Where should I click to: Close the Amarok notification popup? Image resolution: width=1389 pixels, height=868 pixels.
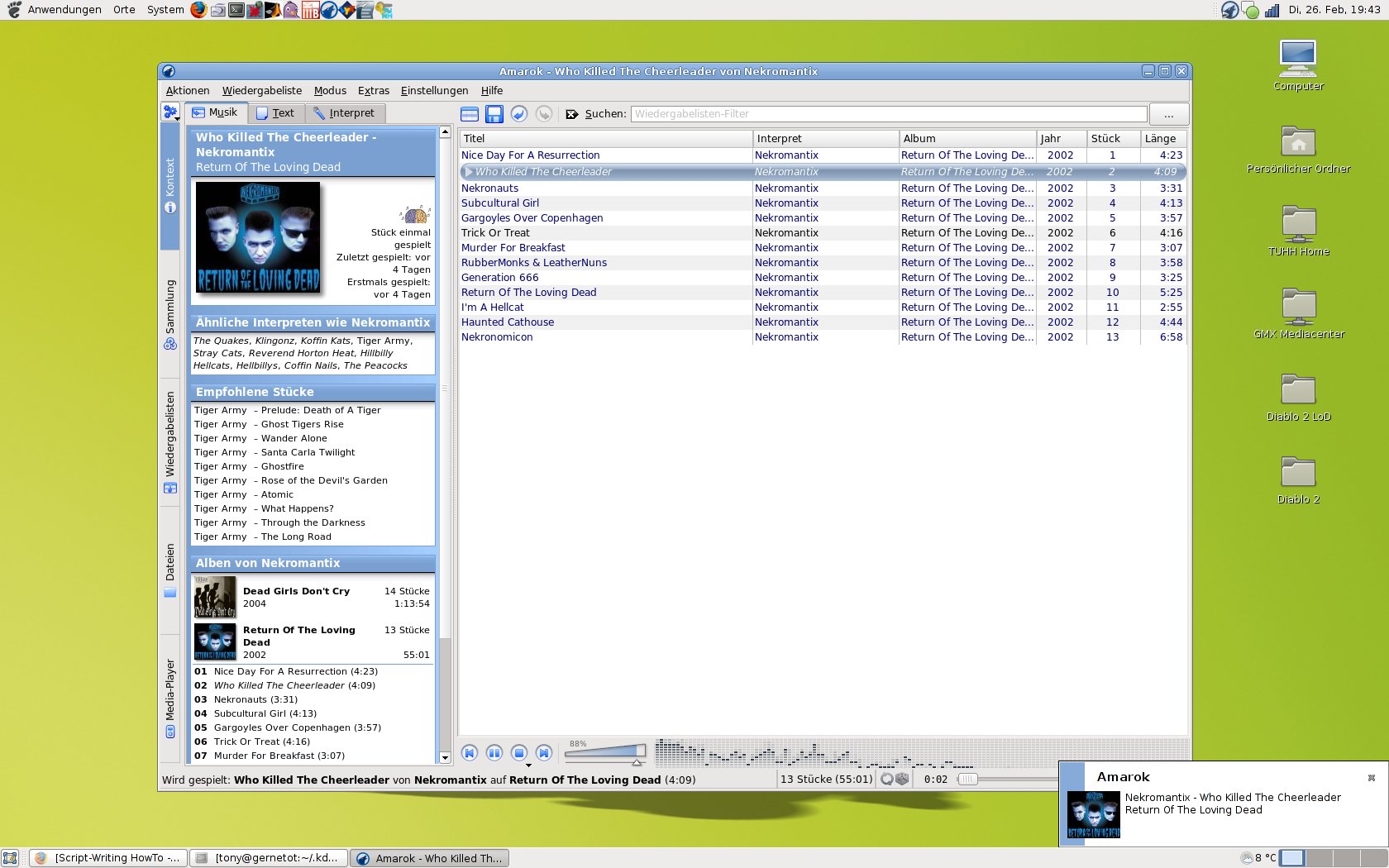(x=1372, y=778)
